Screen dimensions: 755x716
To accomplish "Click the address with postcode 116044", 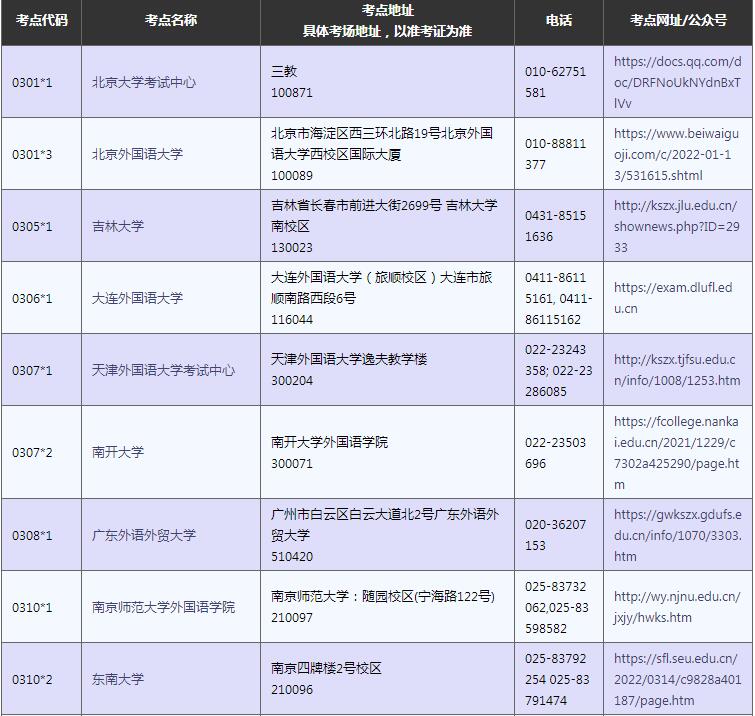I will [x=381, y=299].
